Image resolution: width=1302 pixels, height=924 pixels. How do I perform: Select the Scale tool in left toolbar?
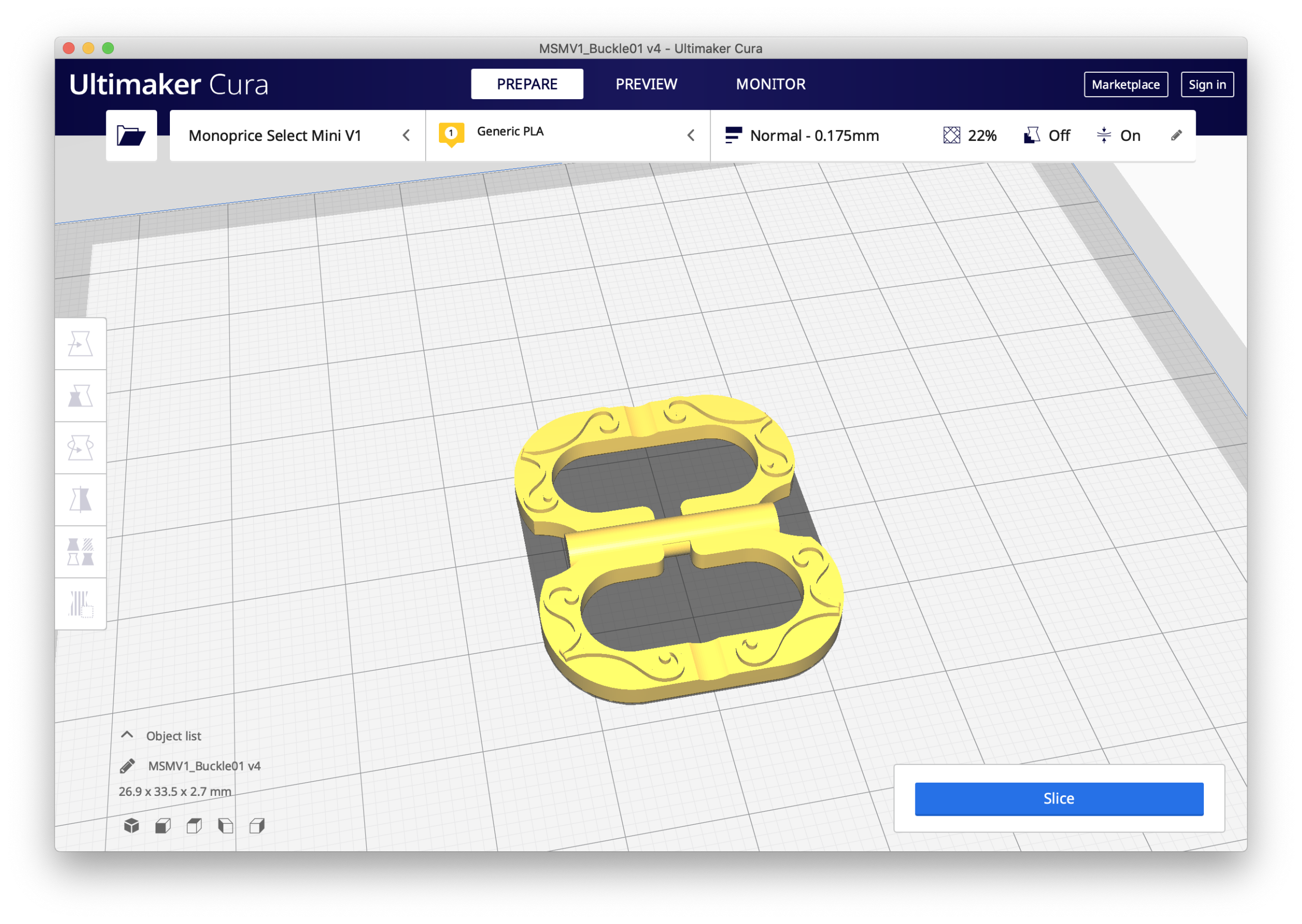coord(80,396)
